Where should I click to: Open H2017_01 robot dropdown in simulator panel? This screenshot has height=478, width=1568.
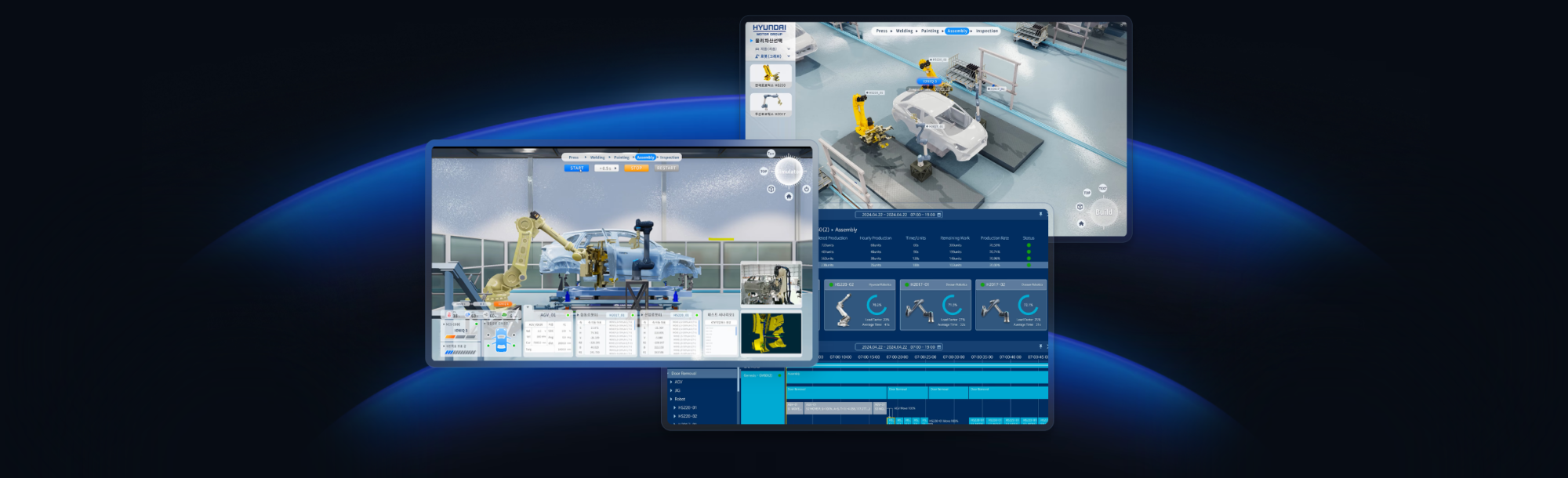tap(617, 315)
